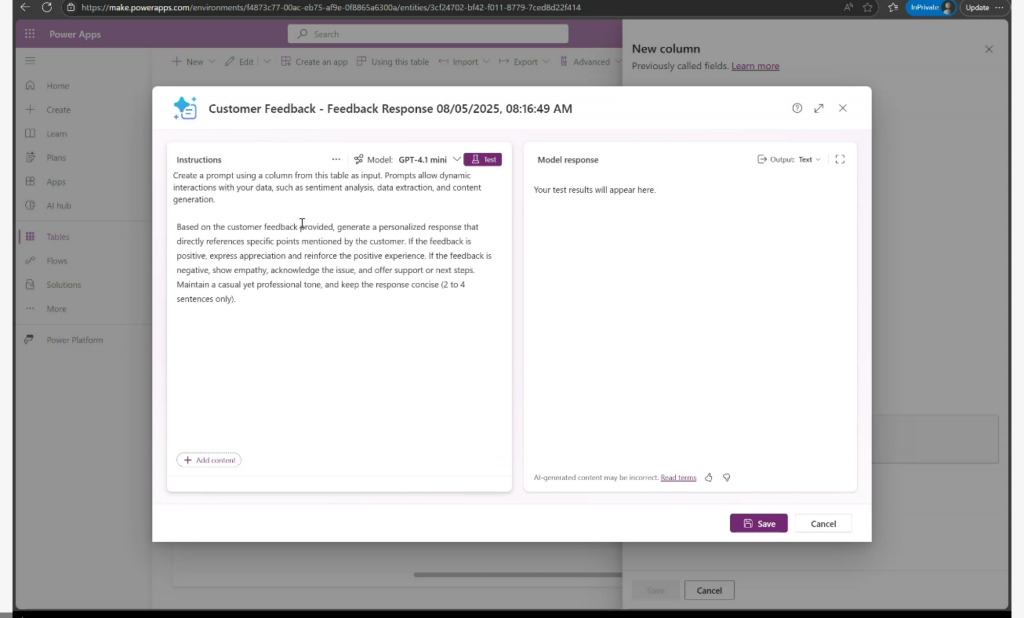Click the "New column" panel heading
The image size is (1024, 618).
665,49
